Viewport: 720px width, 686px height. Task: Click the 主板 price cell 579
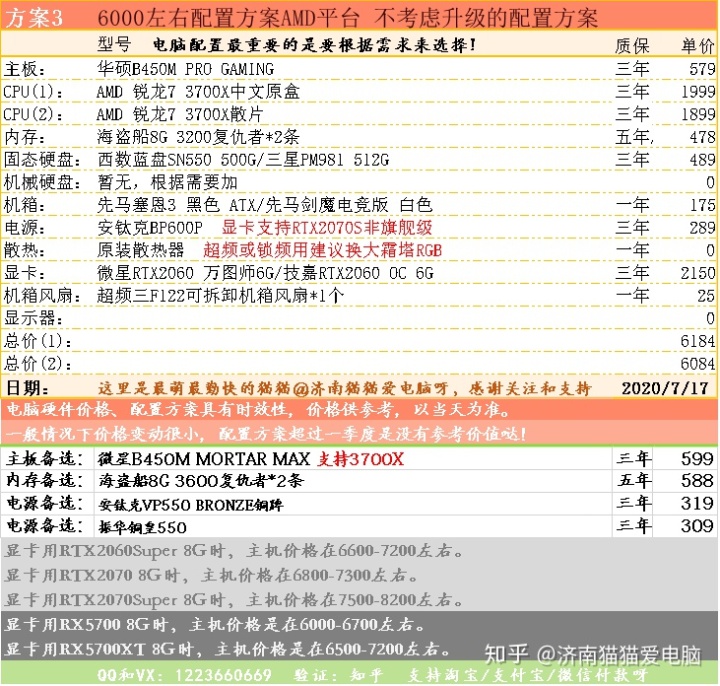pyautogui.click(x=702, y=69)
